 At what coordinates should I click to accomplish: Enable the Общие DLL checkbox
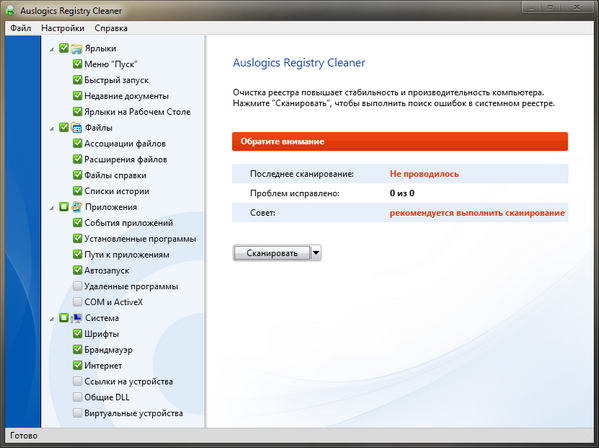pos(77,397)
